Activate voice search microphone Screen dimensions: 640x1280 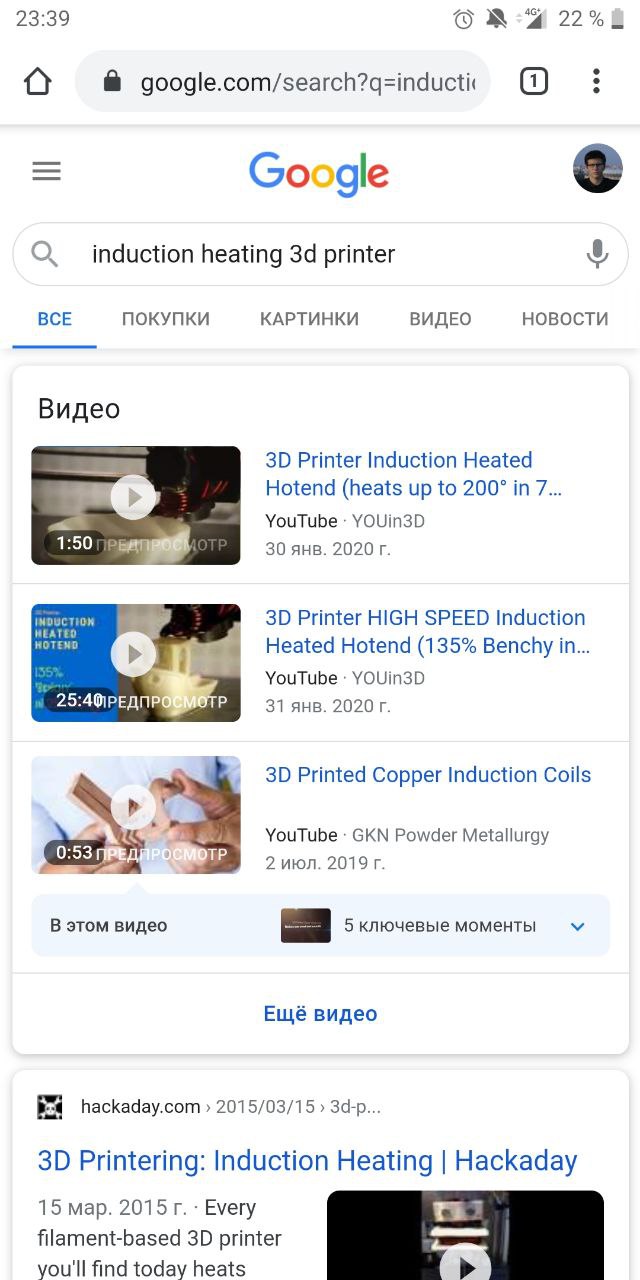(x=597, y=254)
